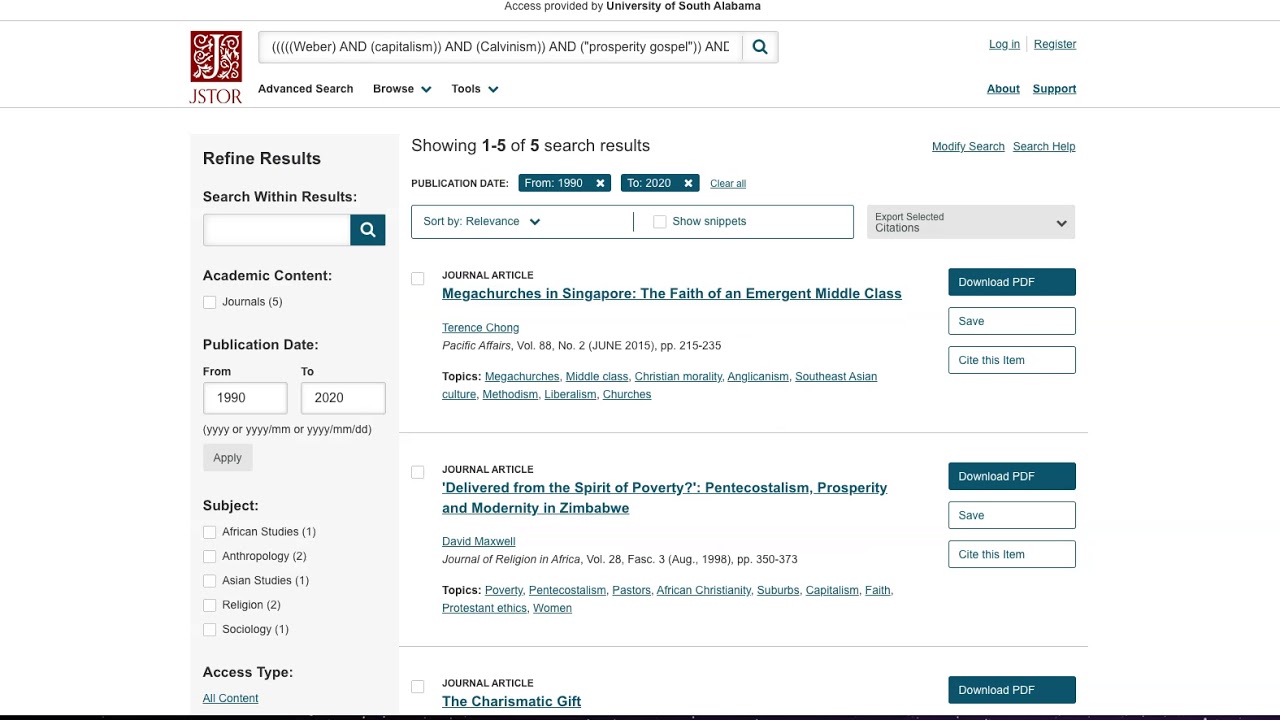
Task: Click Search Within Results magnifier button
Action: tap(368, 230)
